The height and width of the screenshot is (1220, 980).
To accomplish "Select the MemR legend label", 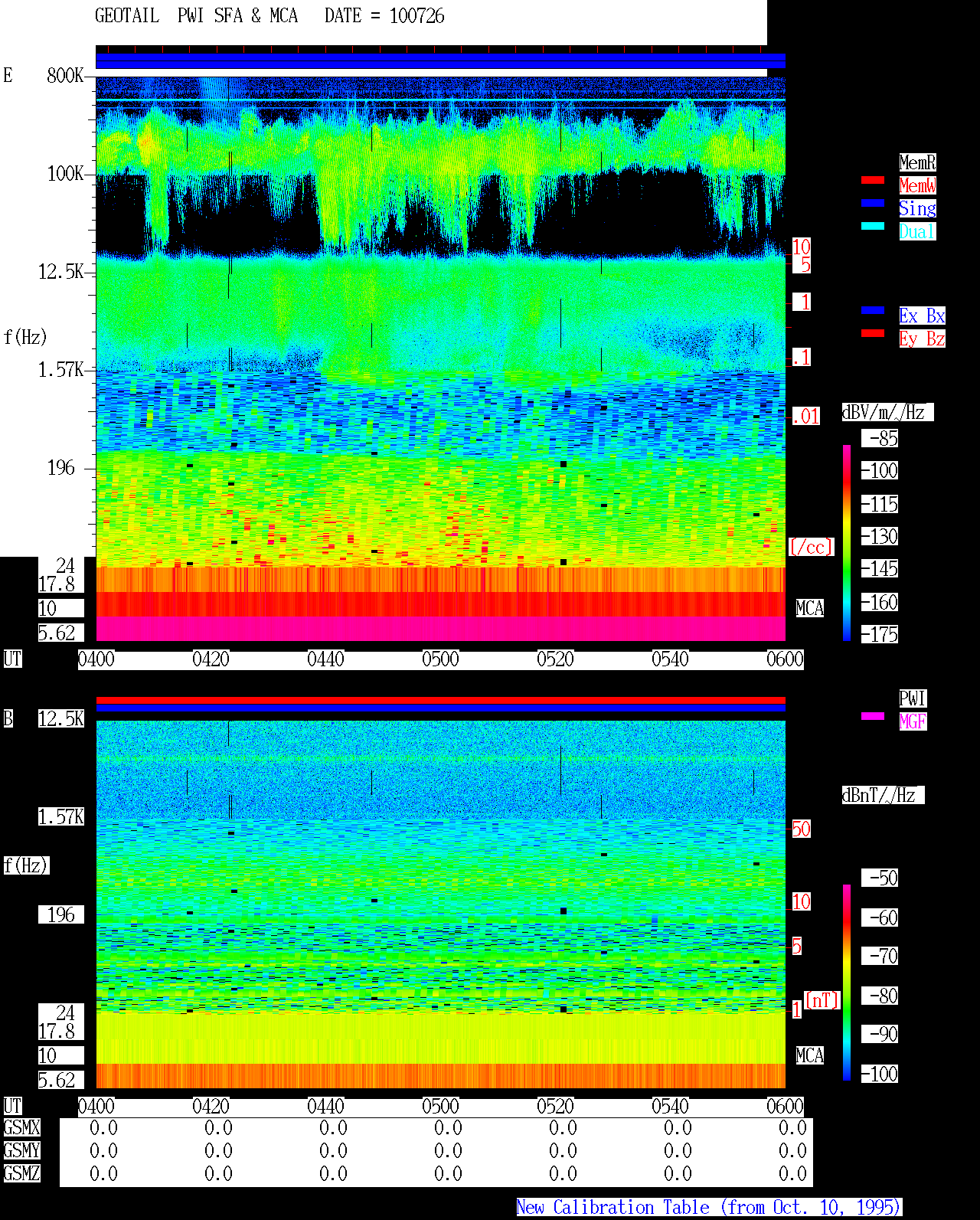I will click(x=917, y=162).
